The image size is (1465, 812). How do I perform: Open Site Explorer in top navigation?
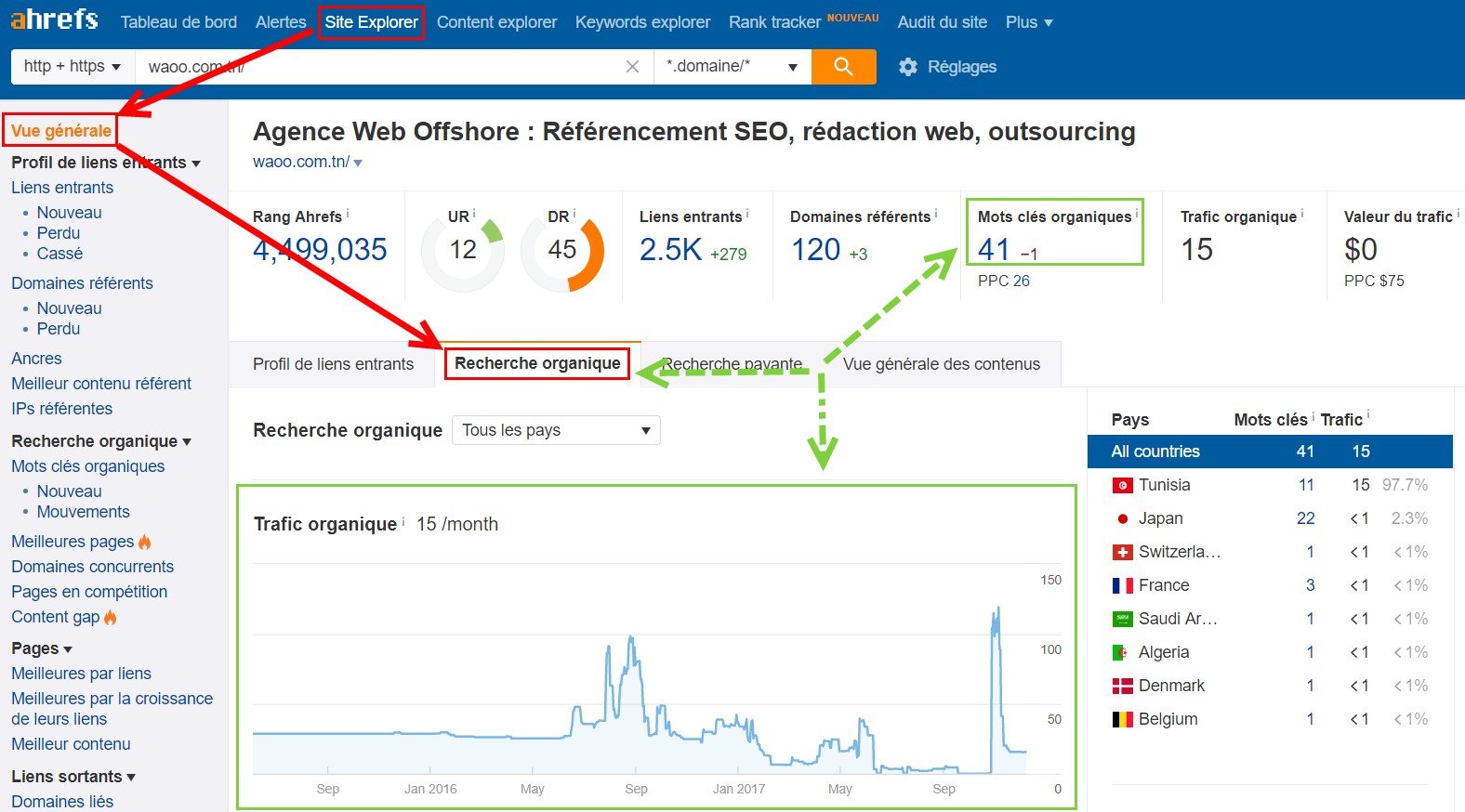[x=371, y=22]
